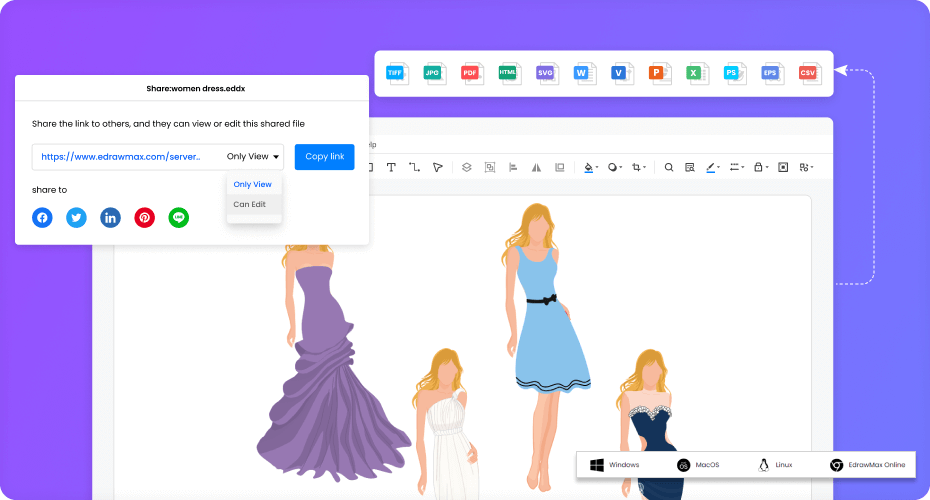Choose Only View in permission list
Screen dimensions: 930x500
(253, 184)
